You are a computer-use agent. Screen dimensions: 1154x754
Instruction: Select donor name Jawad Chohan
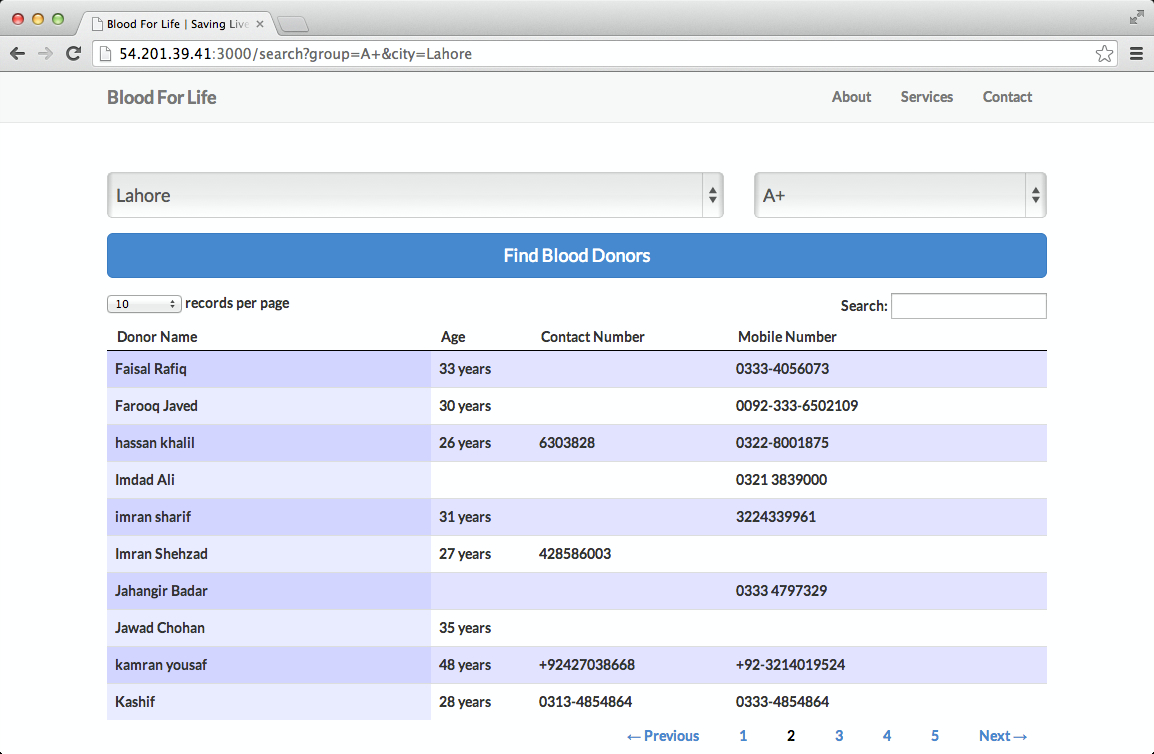(x=160, y=627)
